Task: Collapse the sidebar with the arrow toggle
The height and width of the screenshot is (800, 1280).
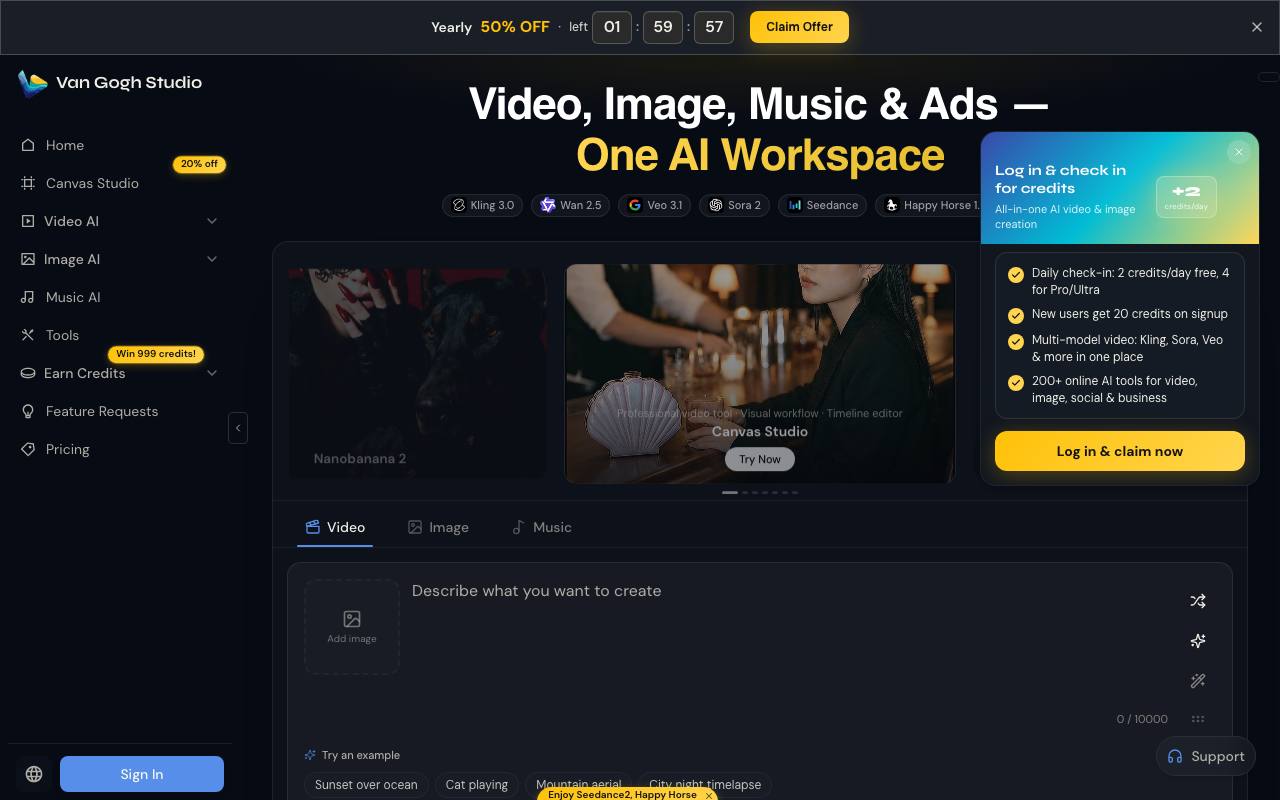Action: tap(238, 428)
